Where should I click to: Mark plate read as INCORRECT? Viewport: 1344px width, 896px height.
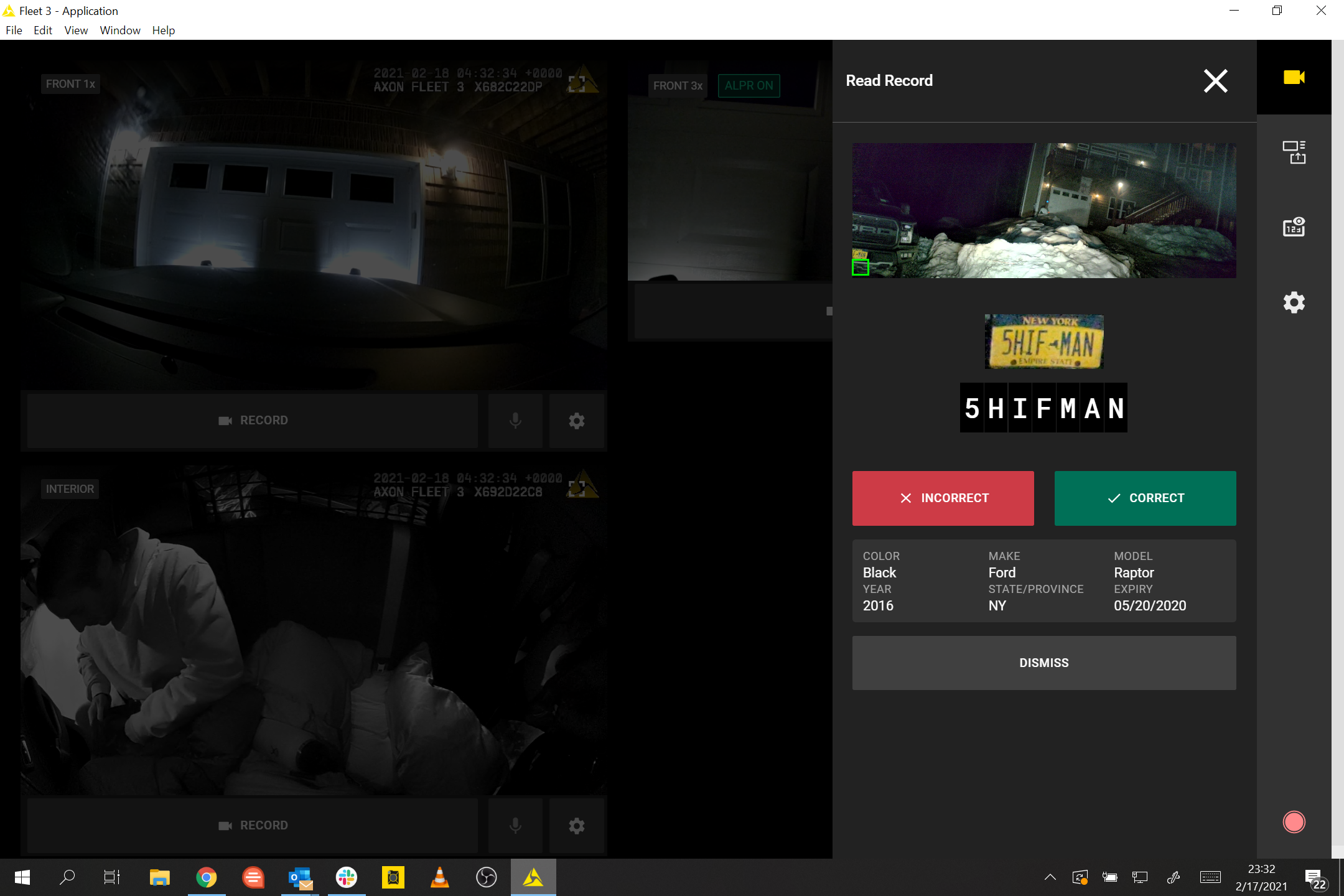coord(943,498)
